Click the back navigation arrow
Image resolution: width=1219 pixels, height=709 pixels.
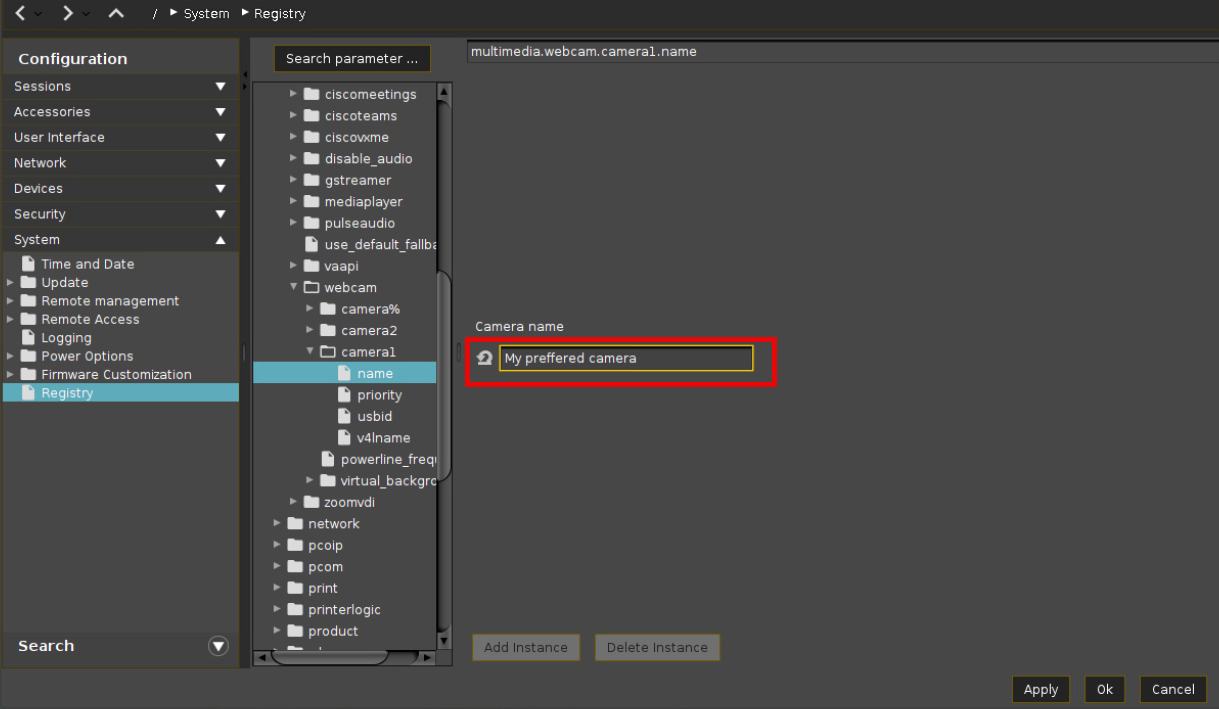click(x=20, y=13)
